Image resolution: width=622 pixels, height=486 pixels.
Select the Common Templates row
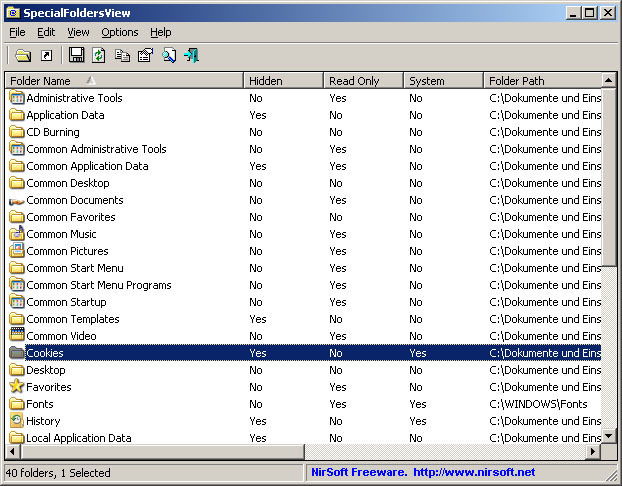pyautogui.click(x=305, y=319)
